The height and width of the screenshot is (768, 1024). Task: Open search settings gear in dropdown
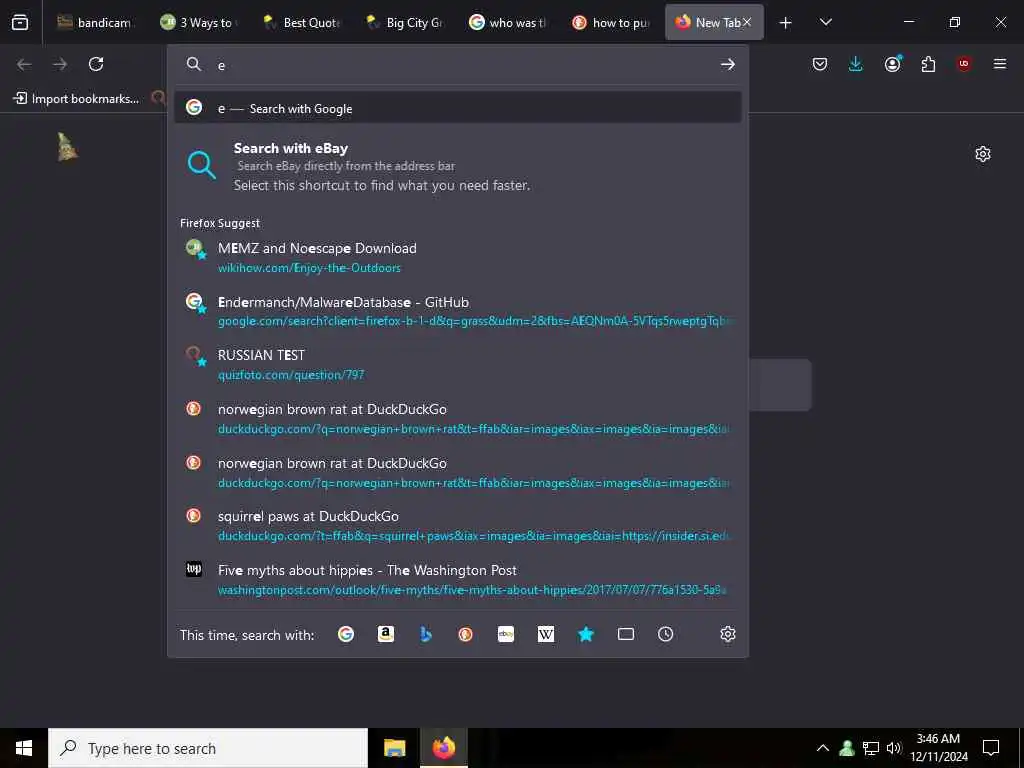[728, 634]
